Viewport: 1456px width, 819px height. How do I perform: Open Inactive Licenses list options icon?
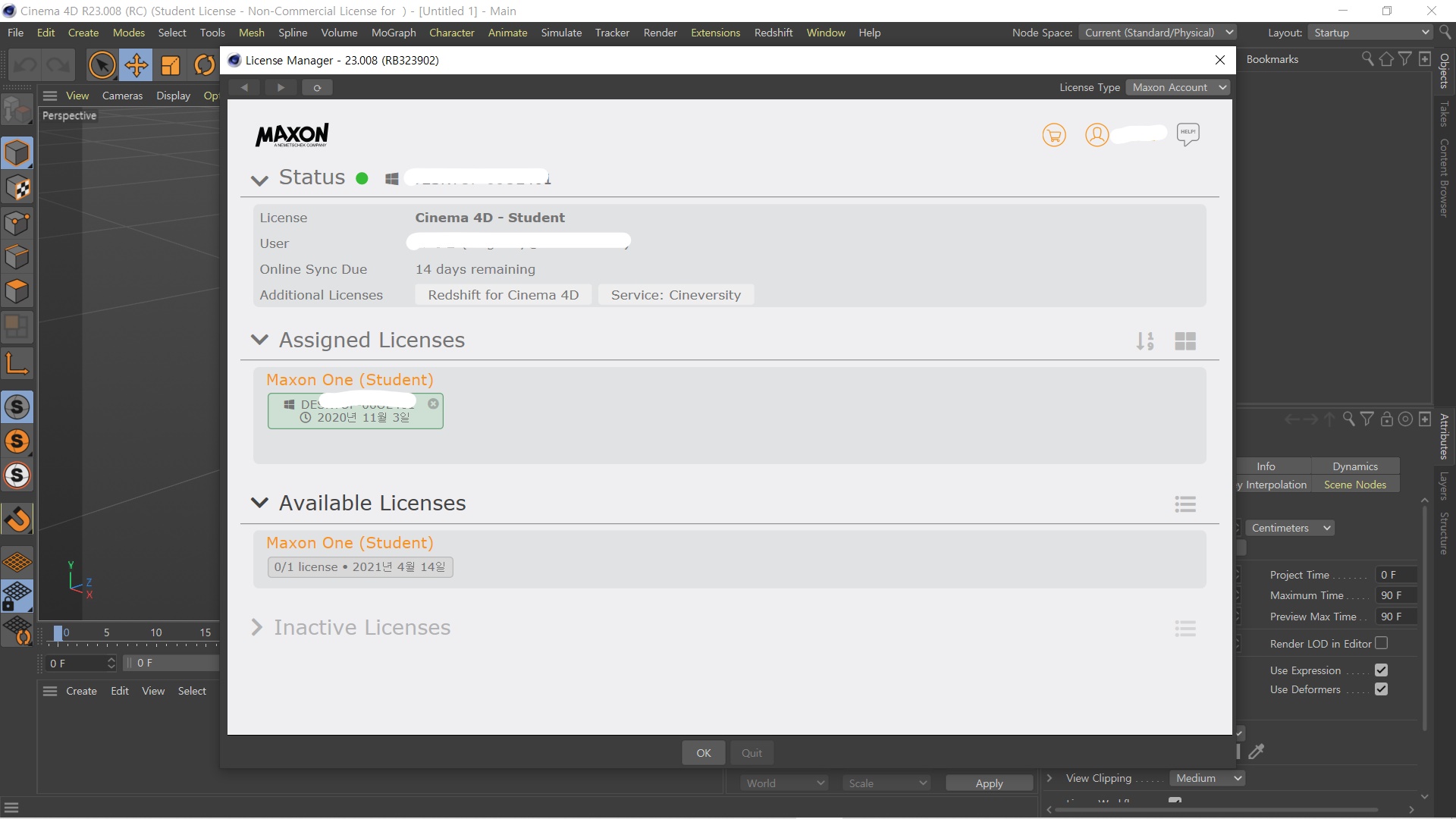coord(1185,628)
